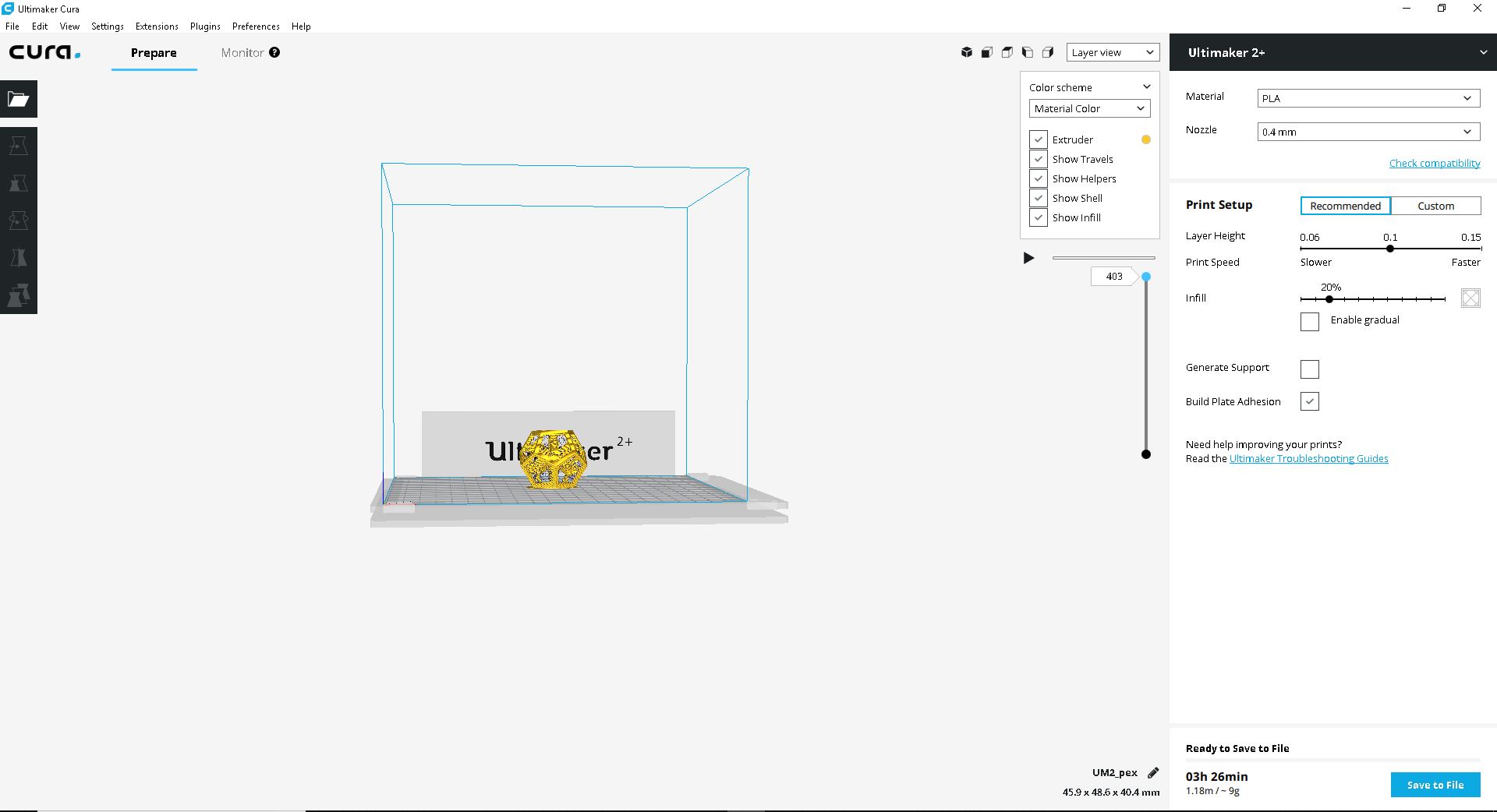Open the 0.4 mm nozzle dropdown
The image size is (1497, 812).
[x=1368, y=132]
